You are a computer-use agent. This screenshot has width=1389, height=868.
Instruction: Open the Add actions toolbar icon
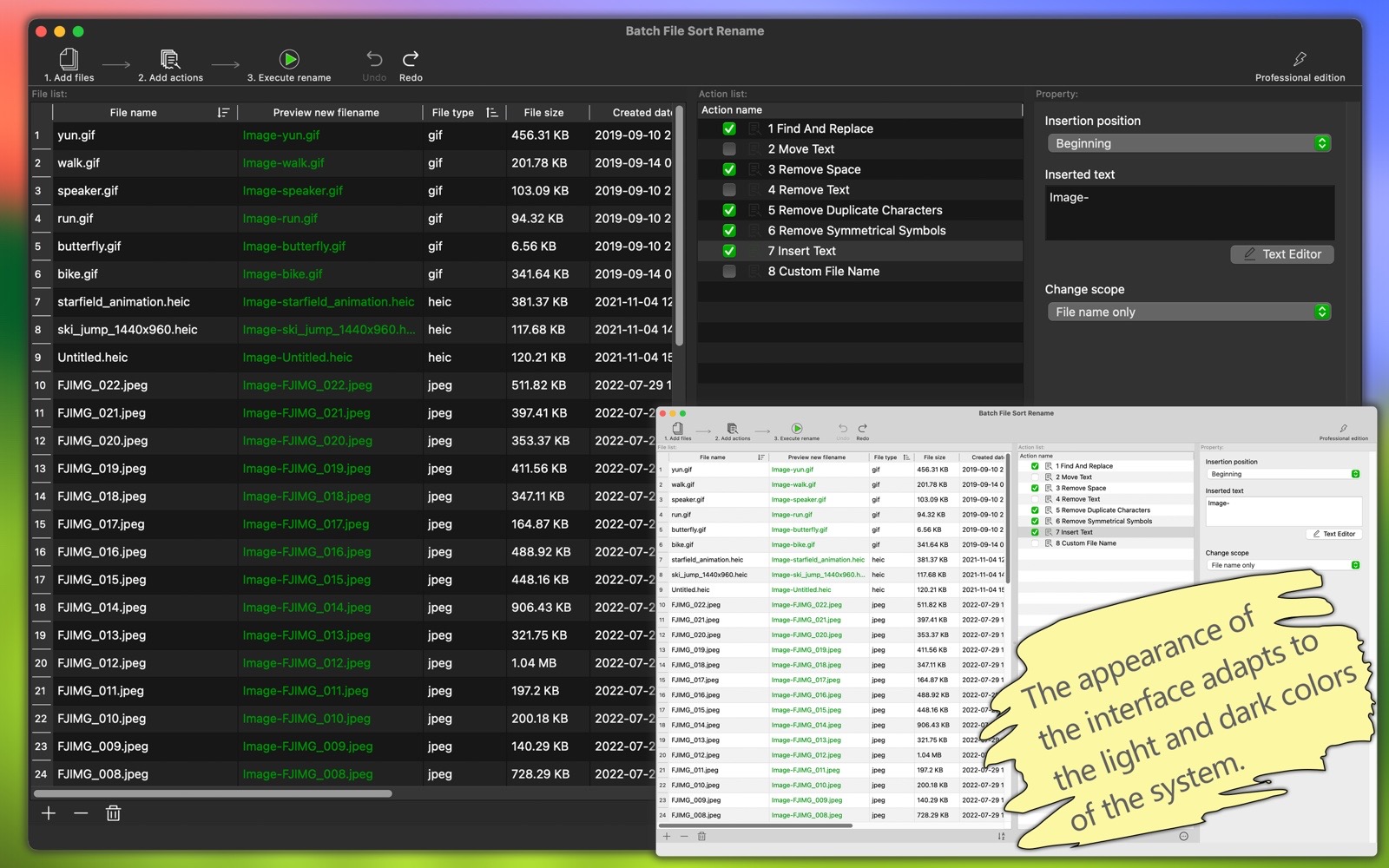pyautogui.click(x=170, y=60)
